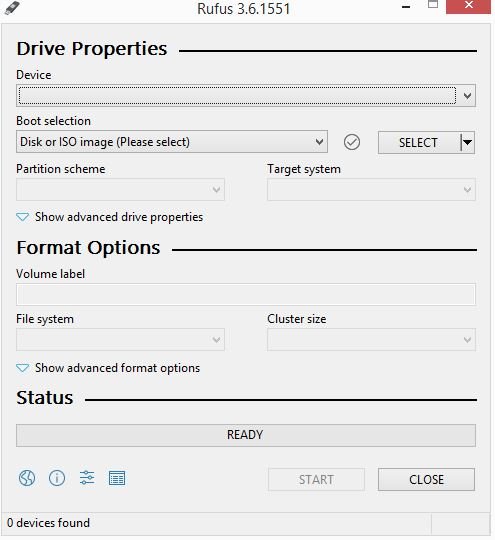Click the START button
Image resolution: width=495 pixels, height=540 pixels.
[x=316, y=479]
